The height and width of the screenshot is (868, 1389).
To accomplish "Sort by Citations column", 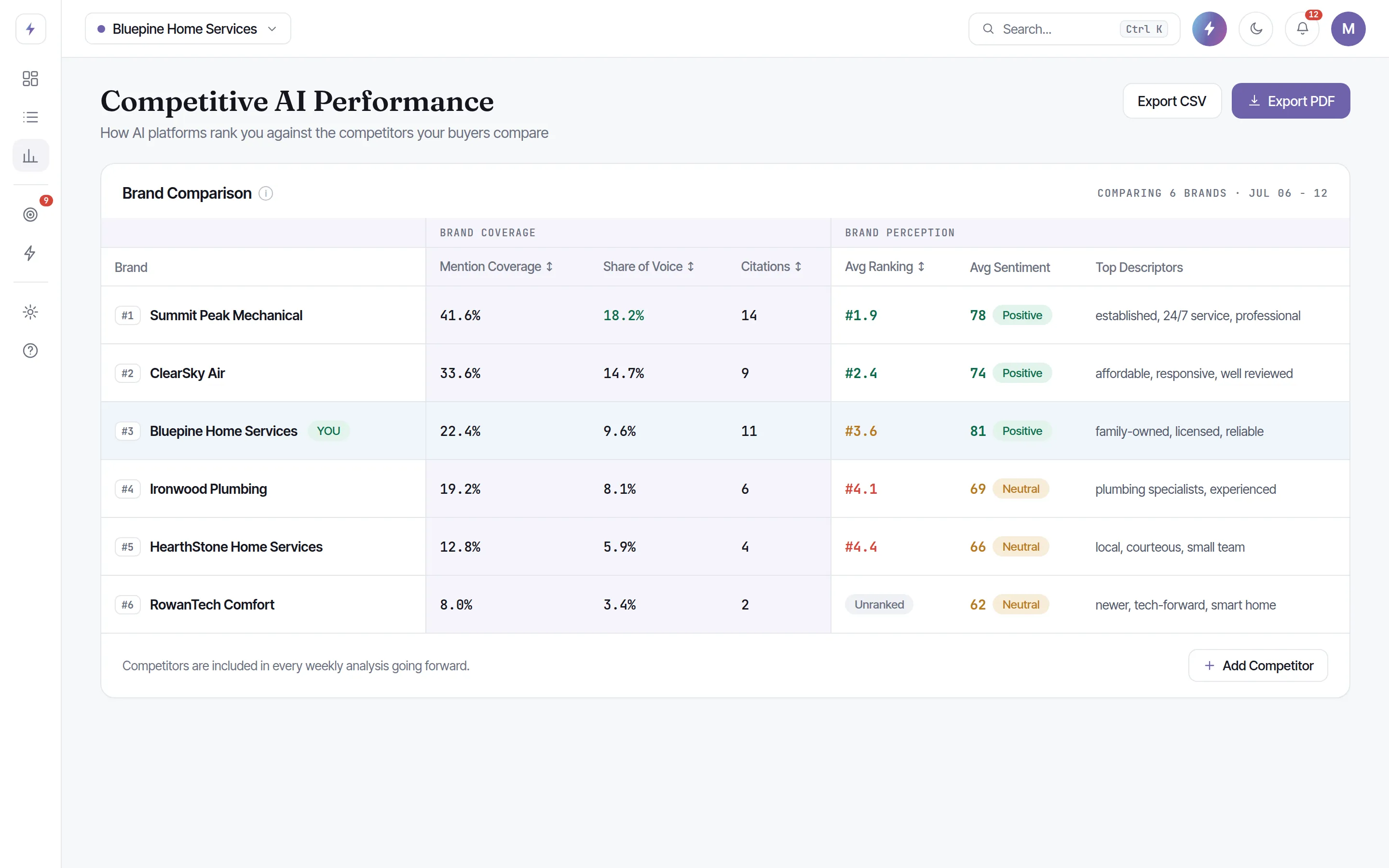I will [x=771, y=267].
